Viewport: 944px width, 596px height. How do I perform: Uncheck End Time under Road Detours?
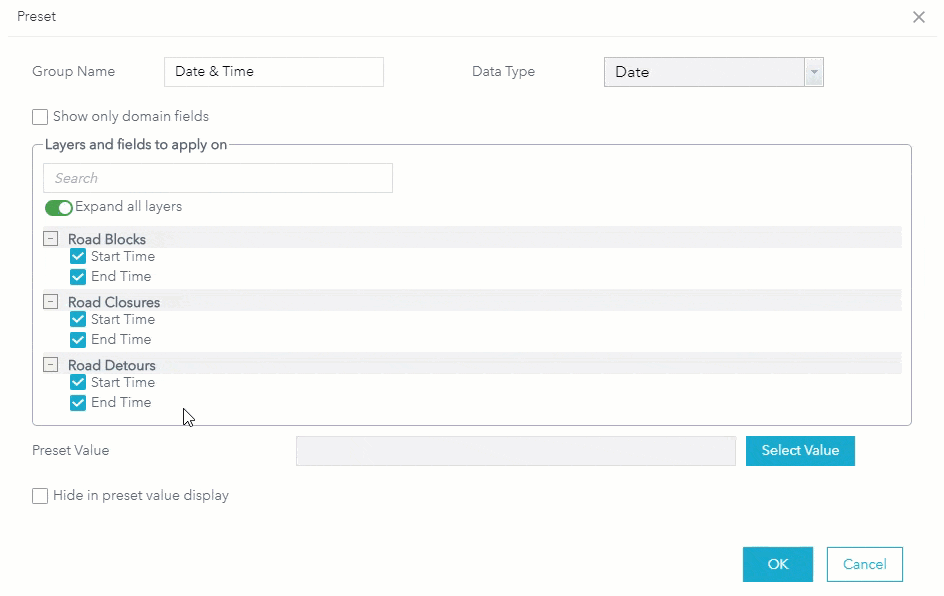coord(78,403)
